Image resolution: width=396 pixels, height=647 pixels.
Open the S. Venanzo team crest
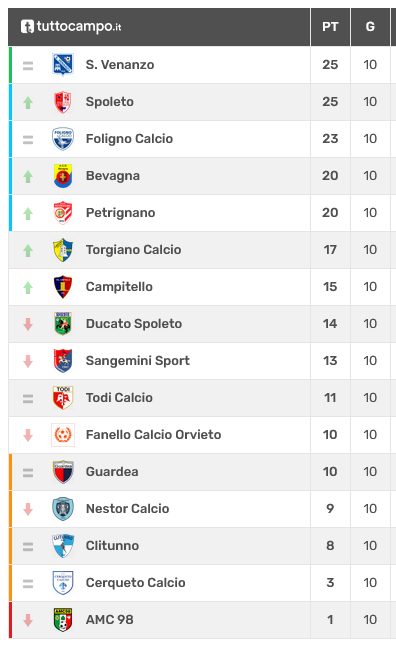pyautogui.click(x=63, y=64)
